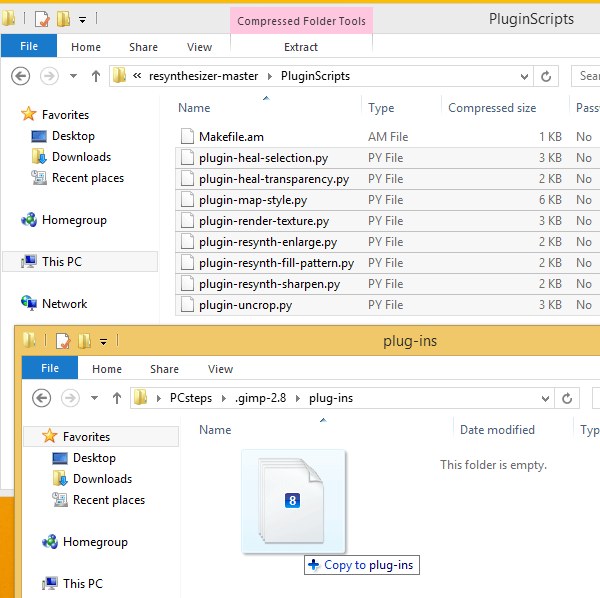Sort by Compressed size column
This screenshot has width=600, height=598.
(492, 108)
